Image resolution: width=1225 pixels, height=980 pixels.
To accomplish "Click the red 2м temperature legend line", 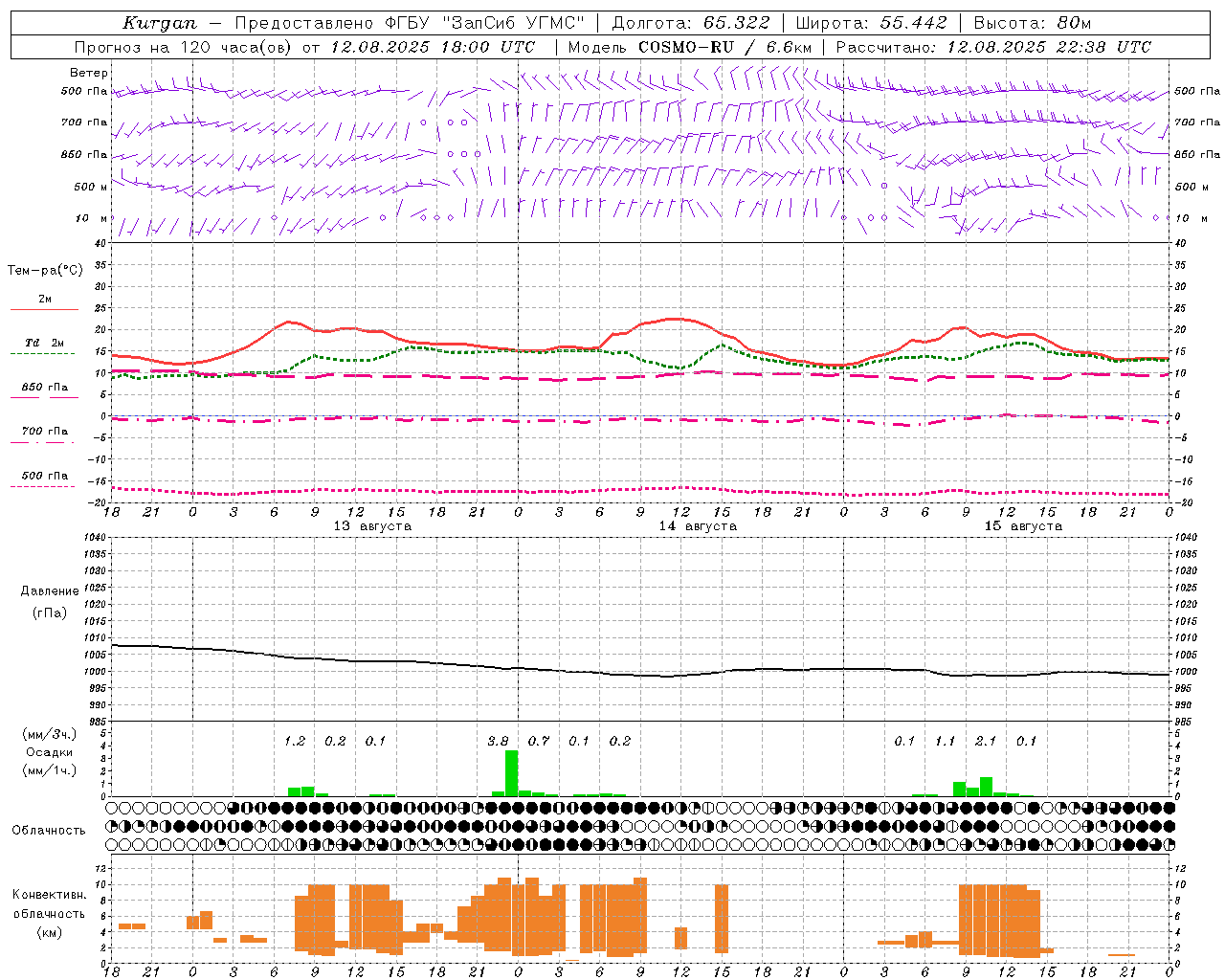I will [x=45, y=309].
